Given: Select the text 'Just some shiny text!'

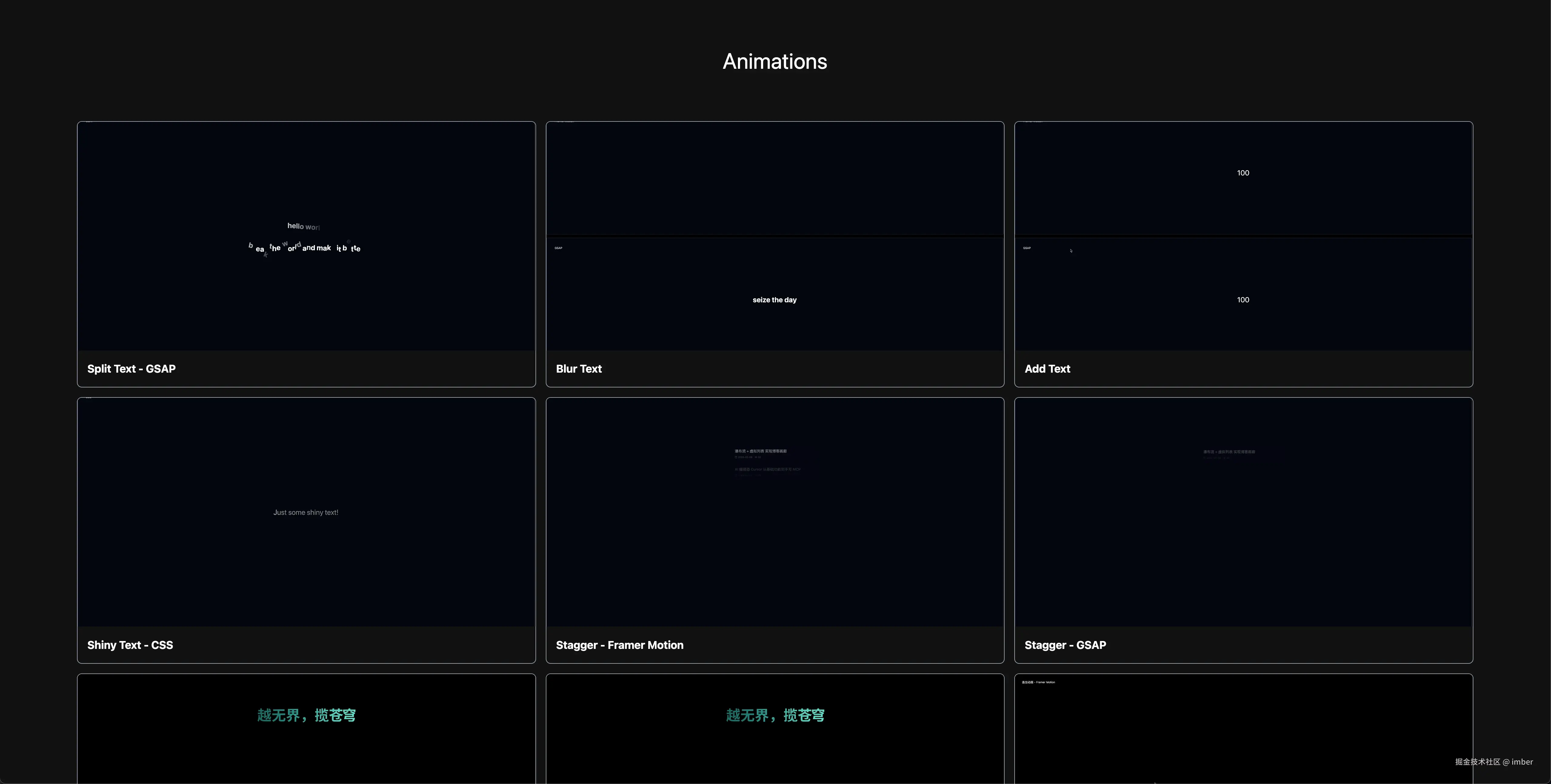Looking at the screenshot, I should (x=306, y=512).
